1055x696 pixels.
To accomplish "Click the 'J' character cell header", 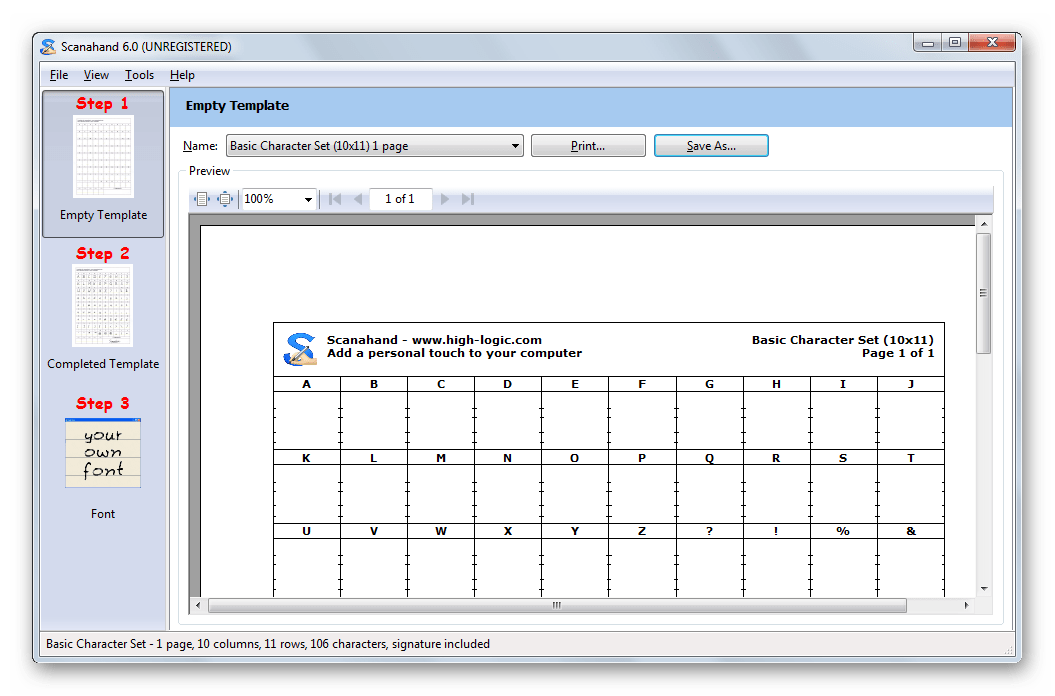I will tap(911, 384).
